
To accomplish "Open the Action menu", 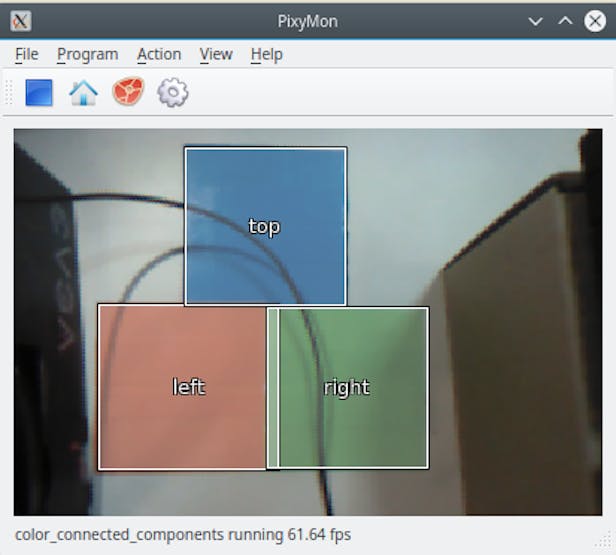I will pyautogui.click(x=159, y=54).
